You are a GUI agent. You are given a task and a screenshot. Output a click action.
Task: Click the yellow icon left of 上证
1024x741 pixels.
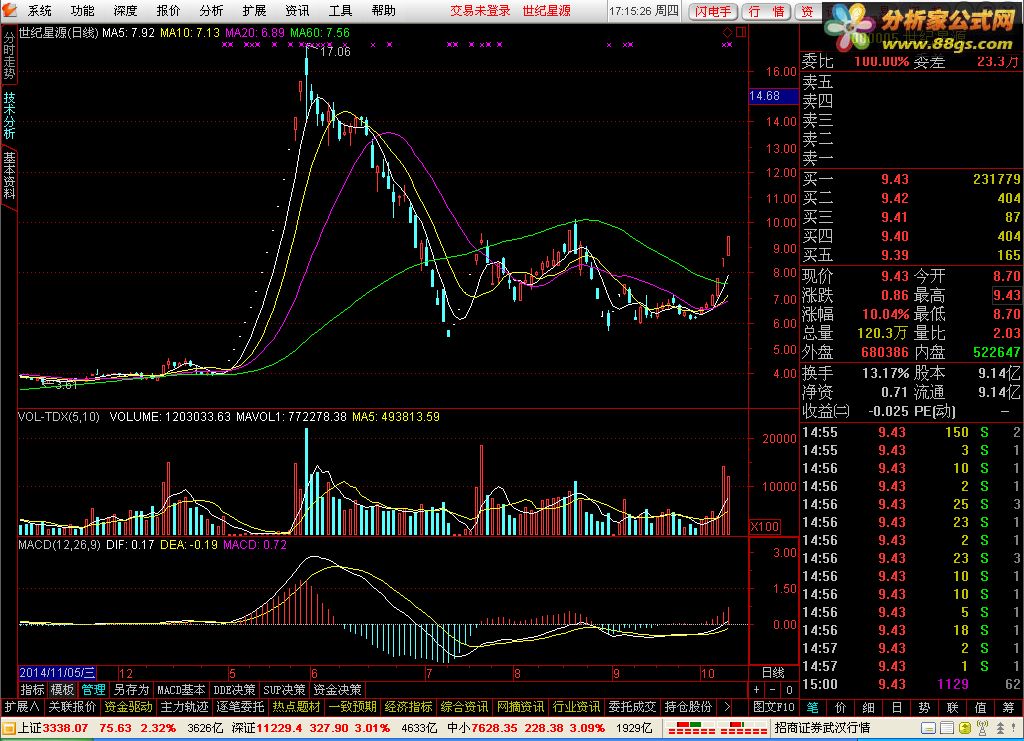8,727
